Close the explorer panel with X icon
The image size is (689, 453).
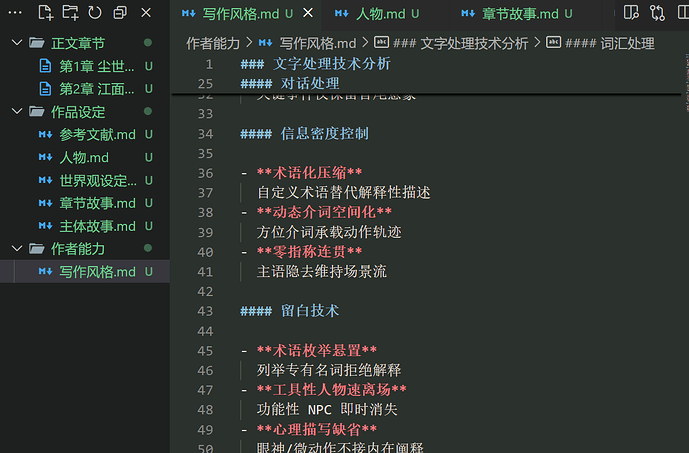click(146, 13)
